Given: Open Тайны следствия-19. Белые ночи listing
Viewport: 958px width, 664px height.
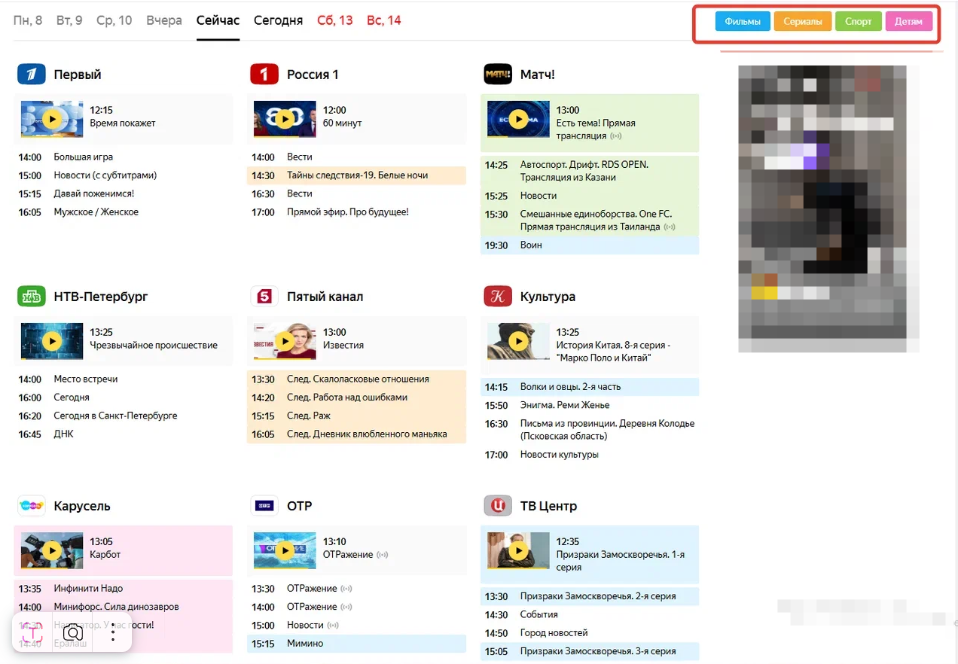Looking at the screenshot, I should coord(357,175).
